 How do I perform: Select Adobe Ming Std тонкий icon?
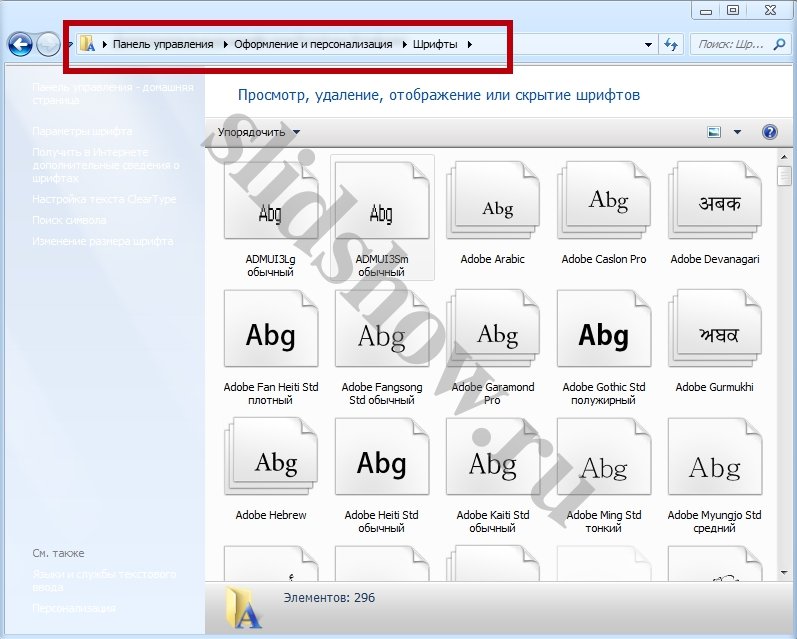[x=604, y=457]
